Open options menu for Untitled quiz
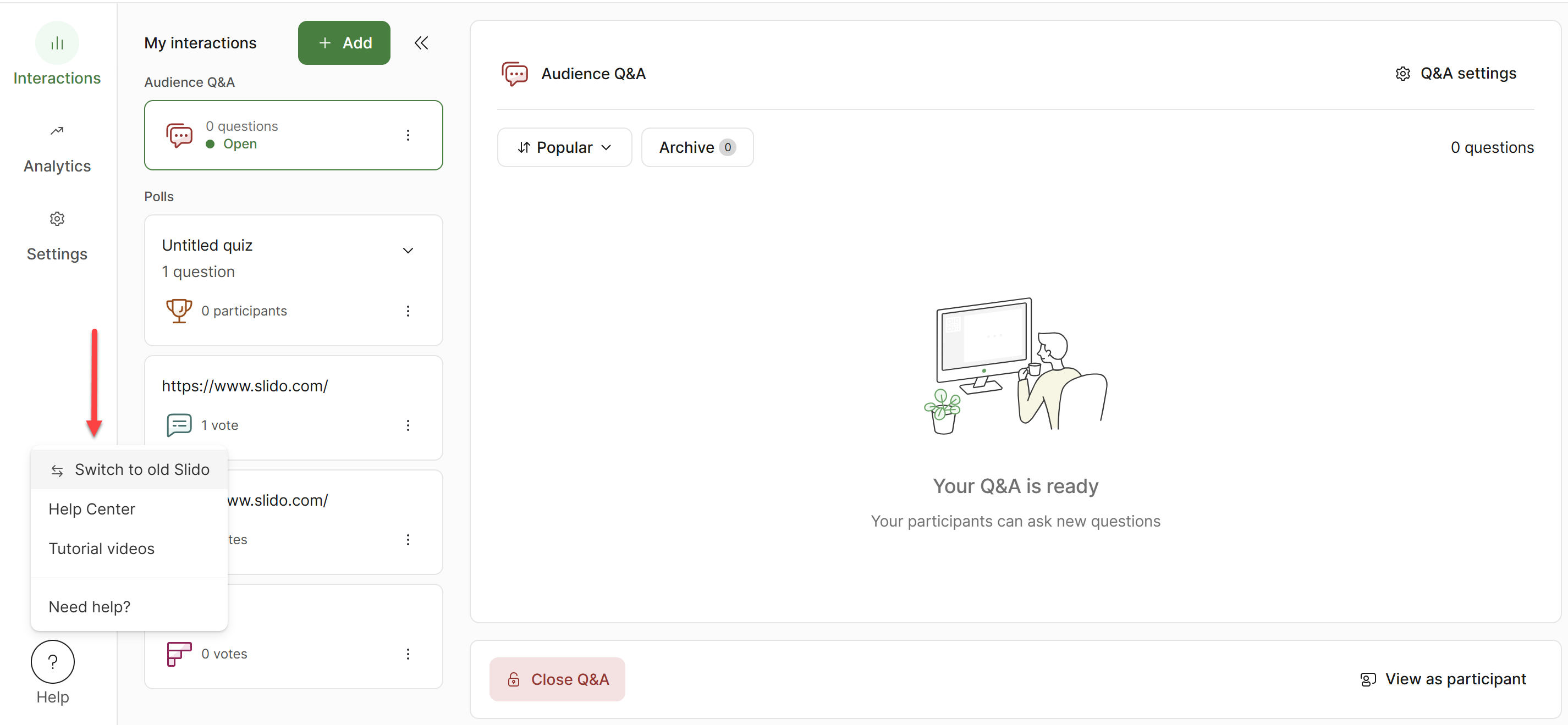This screenshot has height=725, width=1568. (408, 311)
